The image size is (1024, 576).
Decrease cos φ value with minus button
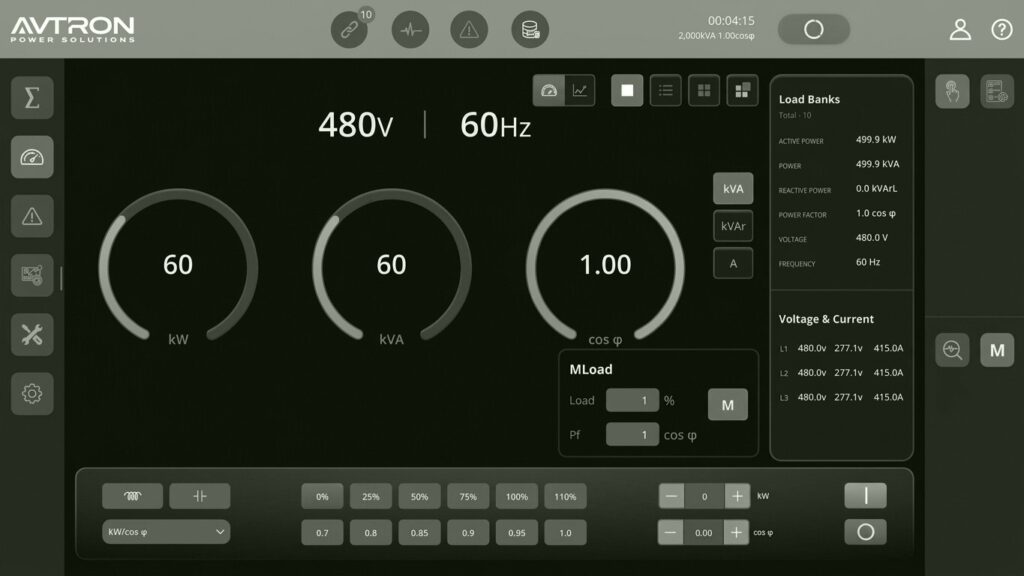point(671,533)
